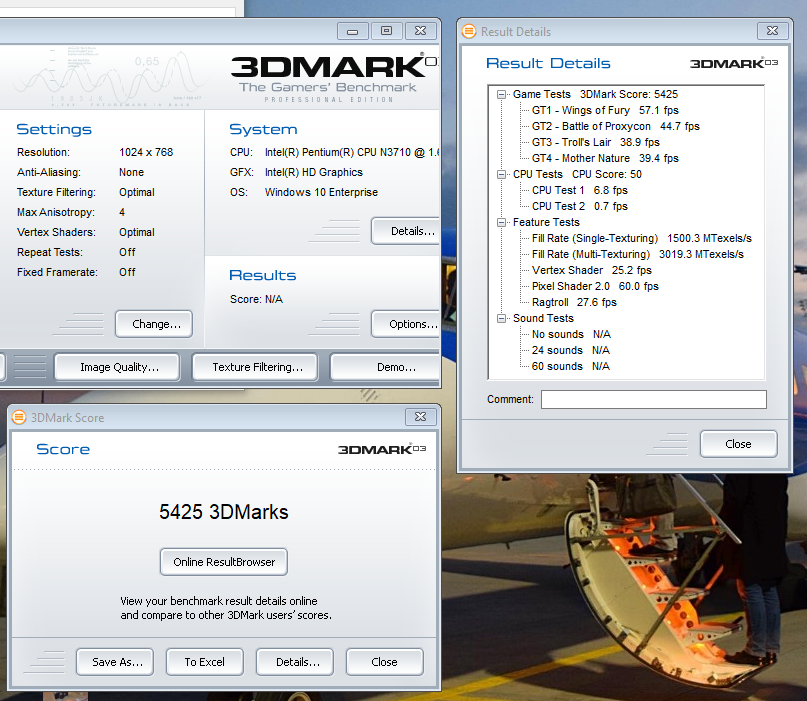Image resolution: width=807 pixels, height=701 pixels.
Task: Close 3DMark Score window via title bar X
Action: [x=420, y=417]
